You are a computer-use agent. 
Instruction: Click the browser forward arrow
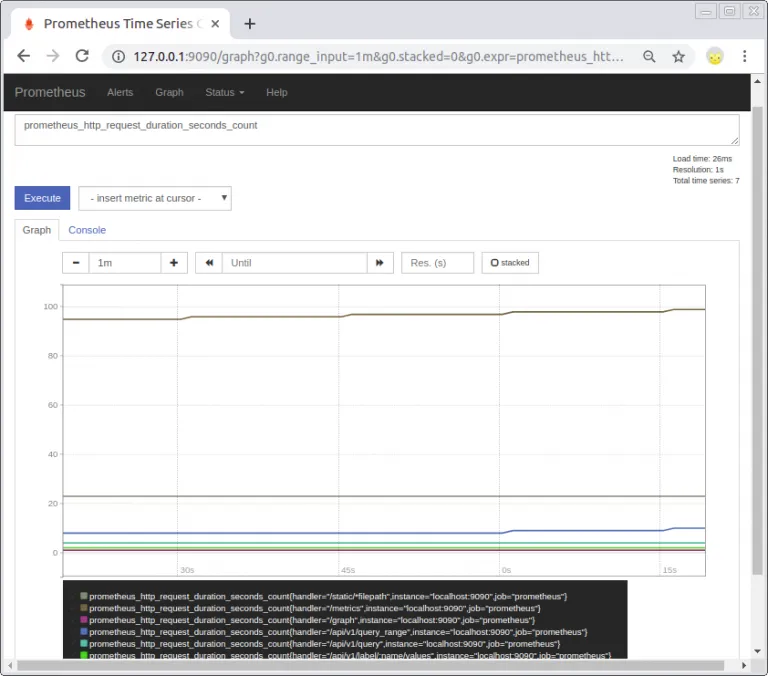tap(53, 56)
